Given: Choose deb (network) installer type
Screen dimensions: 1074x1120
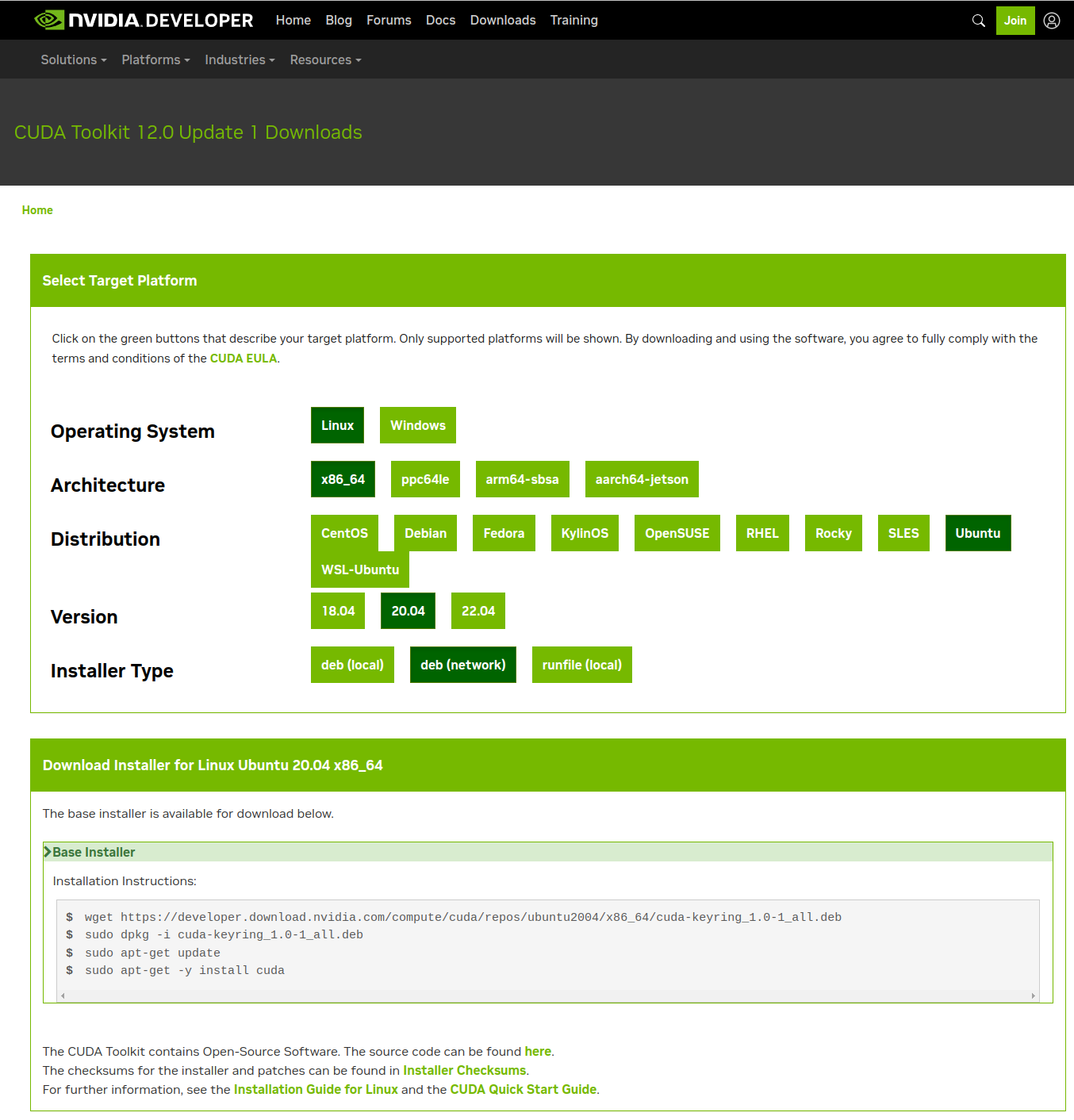Looking at the screenshot, I should [x=463, y=665].
